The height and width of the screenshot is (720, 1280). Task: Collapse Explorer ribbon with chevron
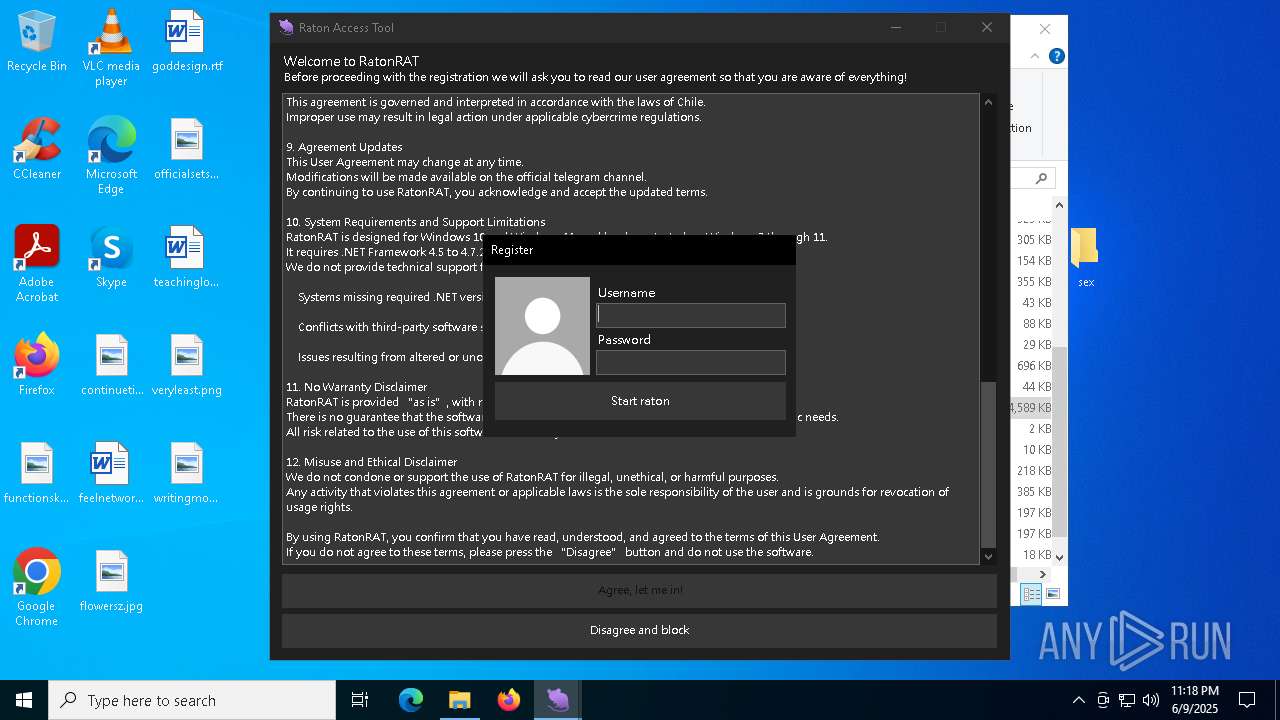pos(1036,56)
